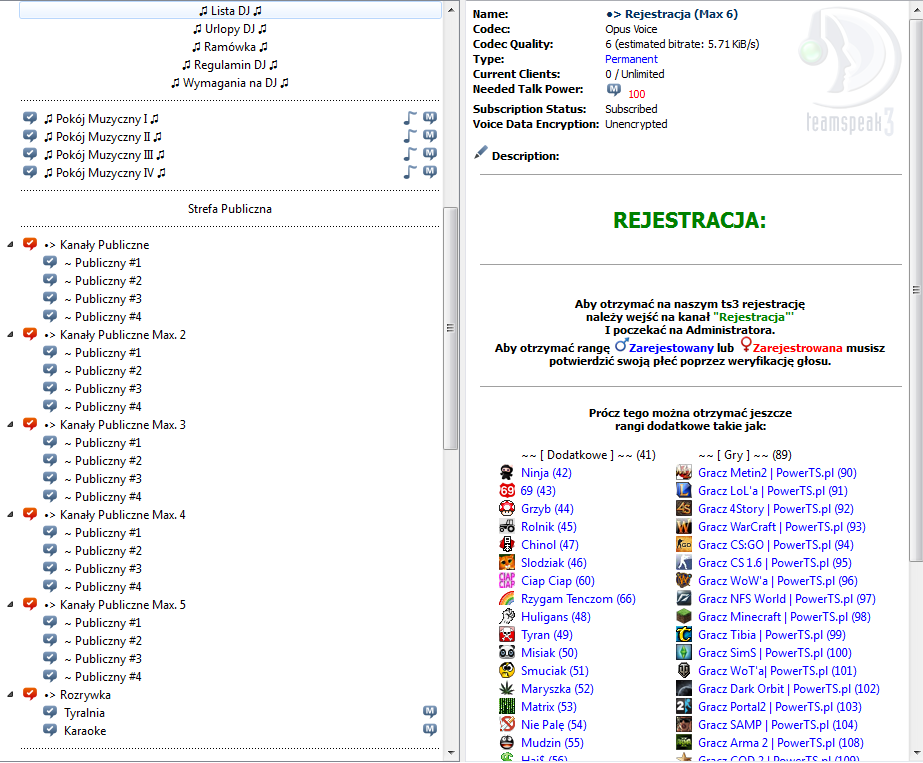Screen dimensions: 923x763
Task: Click the Unencrypted encryption value
Action: click(636, 124)
